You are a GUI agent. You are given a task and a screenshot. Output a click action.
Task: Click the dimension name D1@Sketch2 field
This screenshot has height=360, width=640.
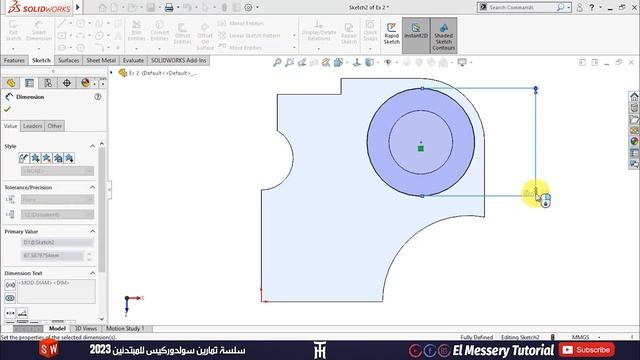point(57,242)
